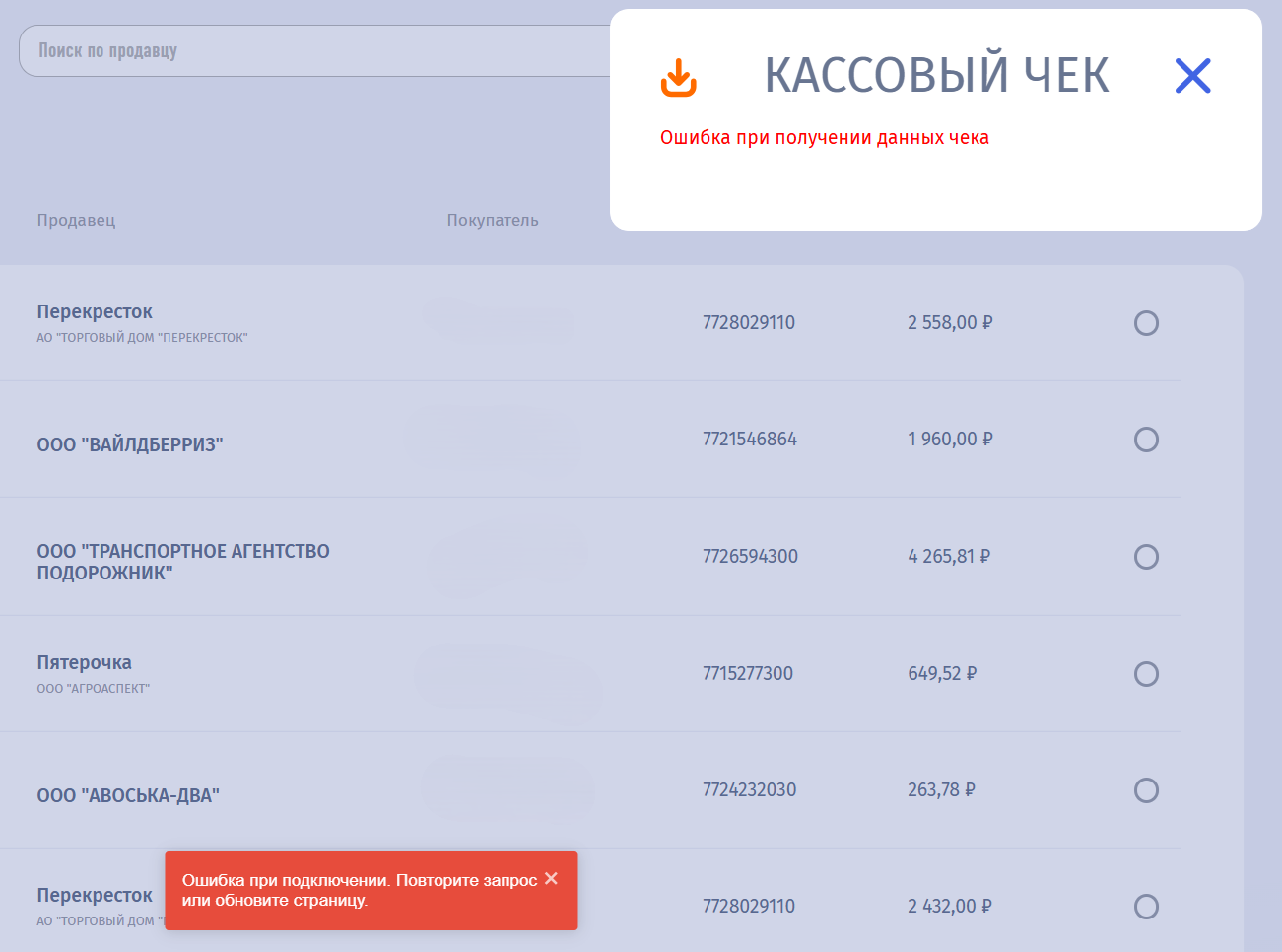Click the КАССОВЫЙ ЧЕК heading
Viewport: 1282px width, 952px height.
coord(936,76)
